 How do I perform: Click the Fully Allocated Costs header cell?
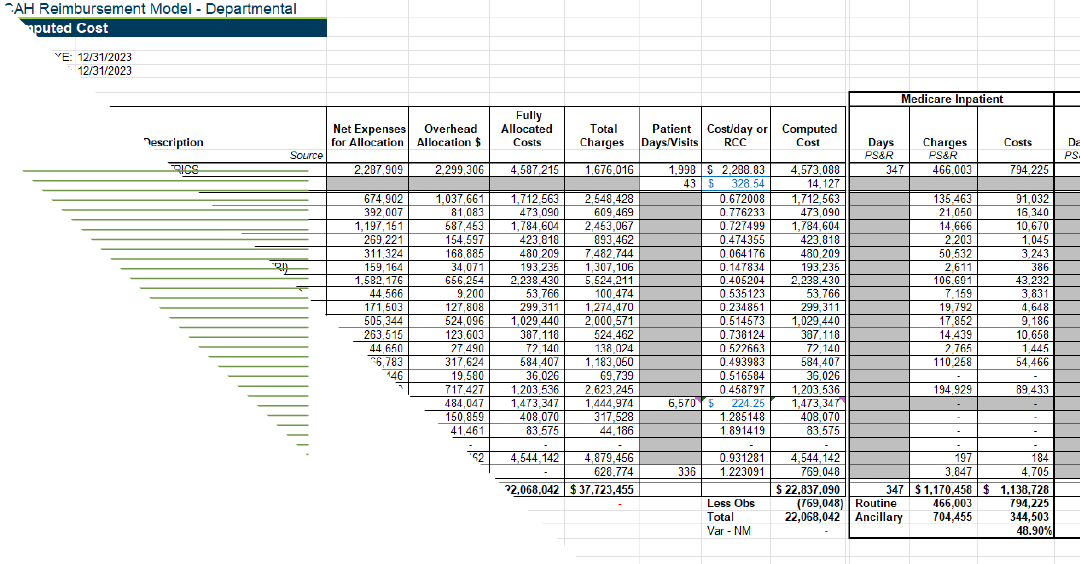[x=527, y=129]
